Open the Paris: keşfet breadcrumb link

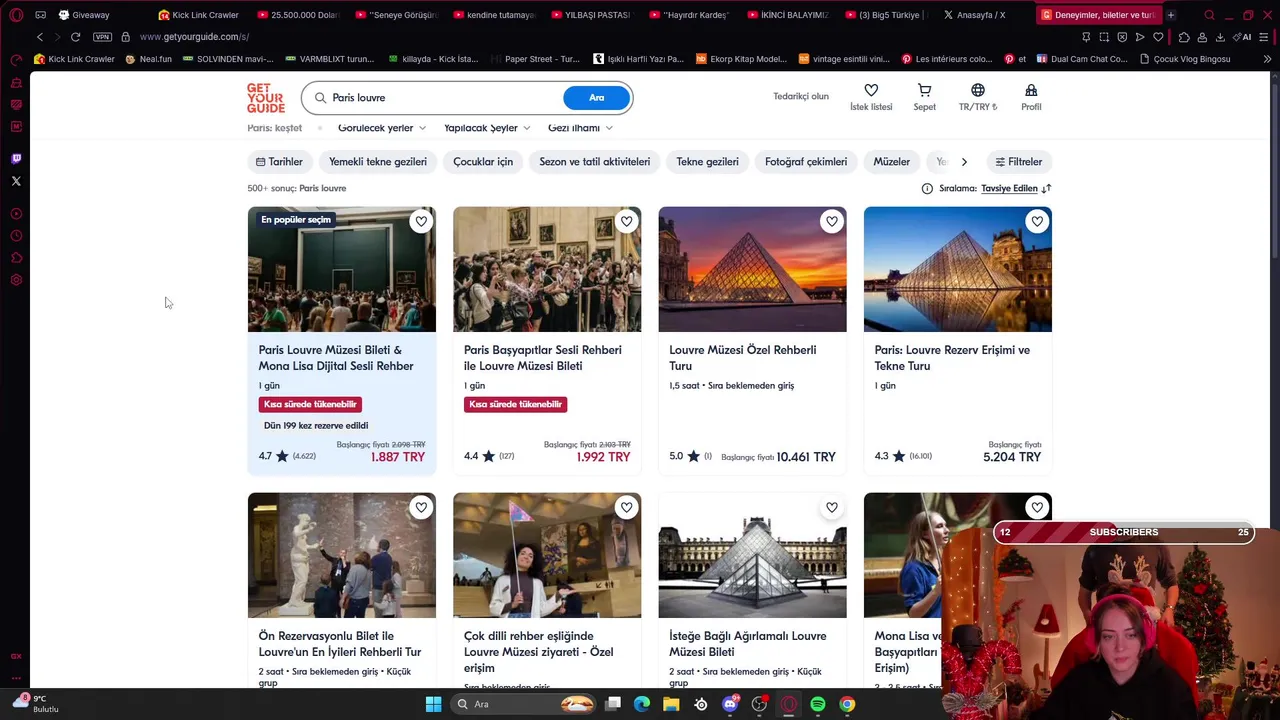click(274, 128)
